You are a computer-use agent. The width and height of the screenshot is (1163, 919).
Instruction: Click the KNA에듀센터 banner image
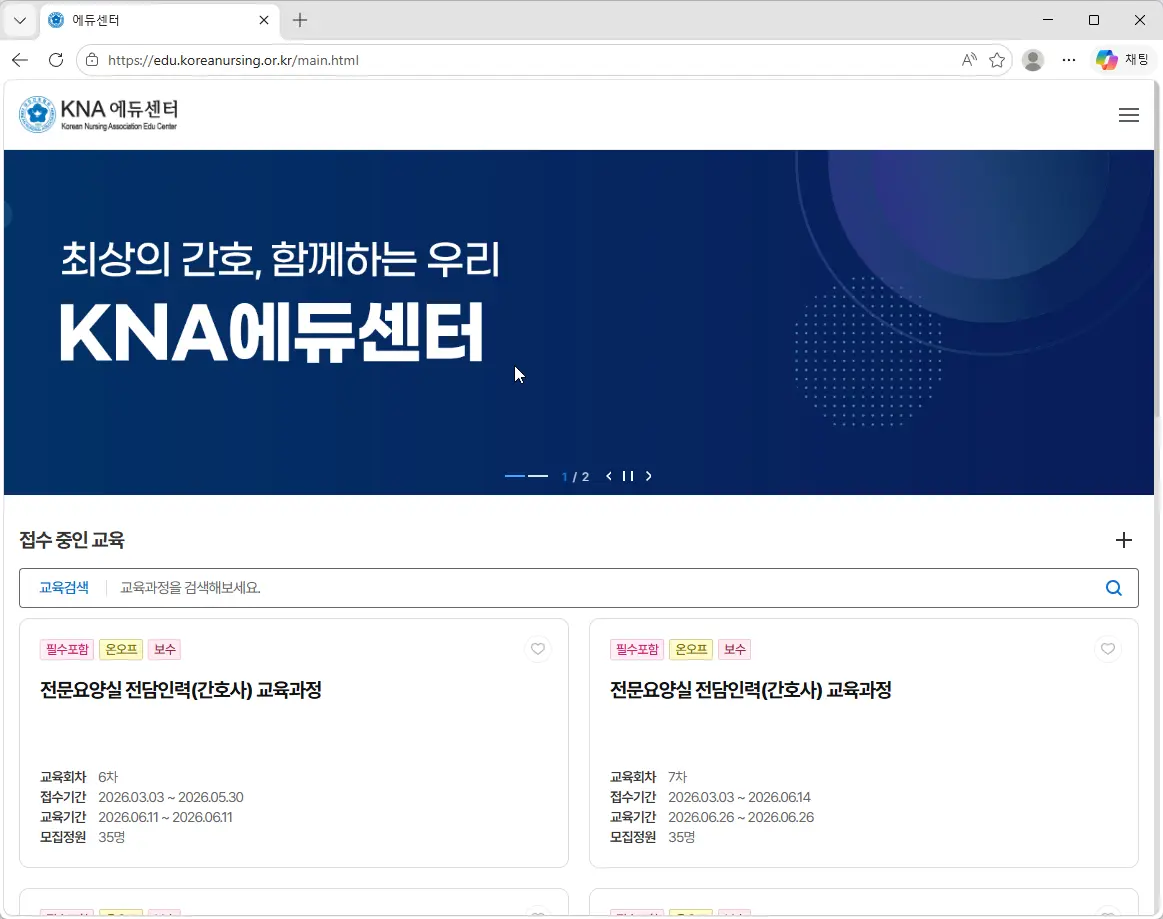(579, 322)
